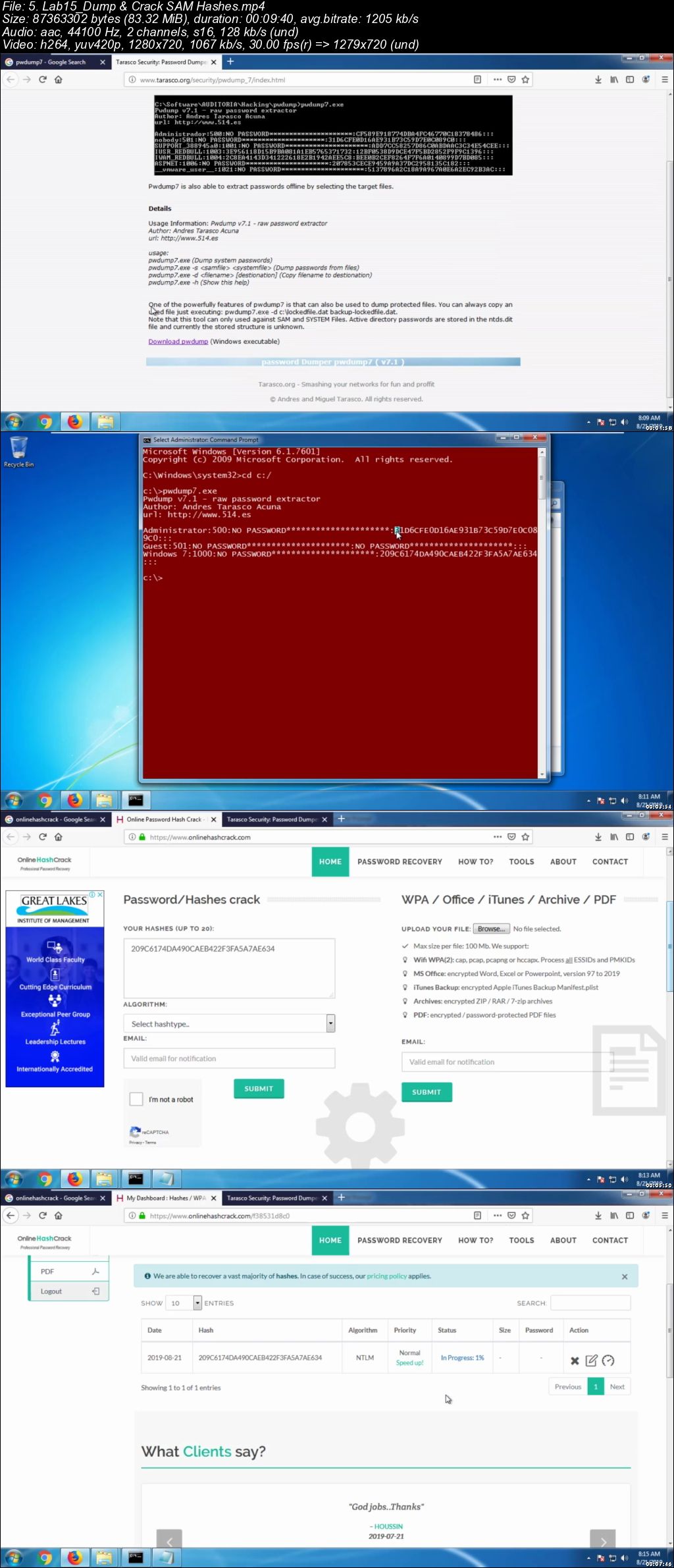Switch to the 'Online Password Hash Crack' tab
This screenshot has height=1568, width=674.
tap(166, 819)
